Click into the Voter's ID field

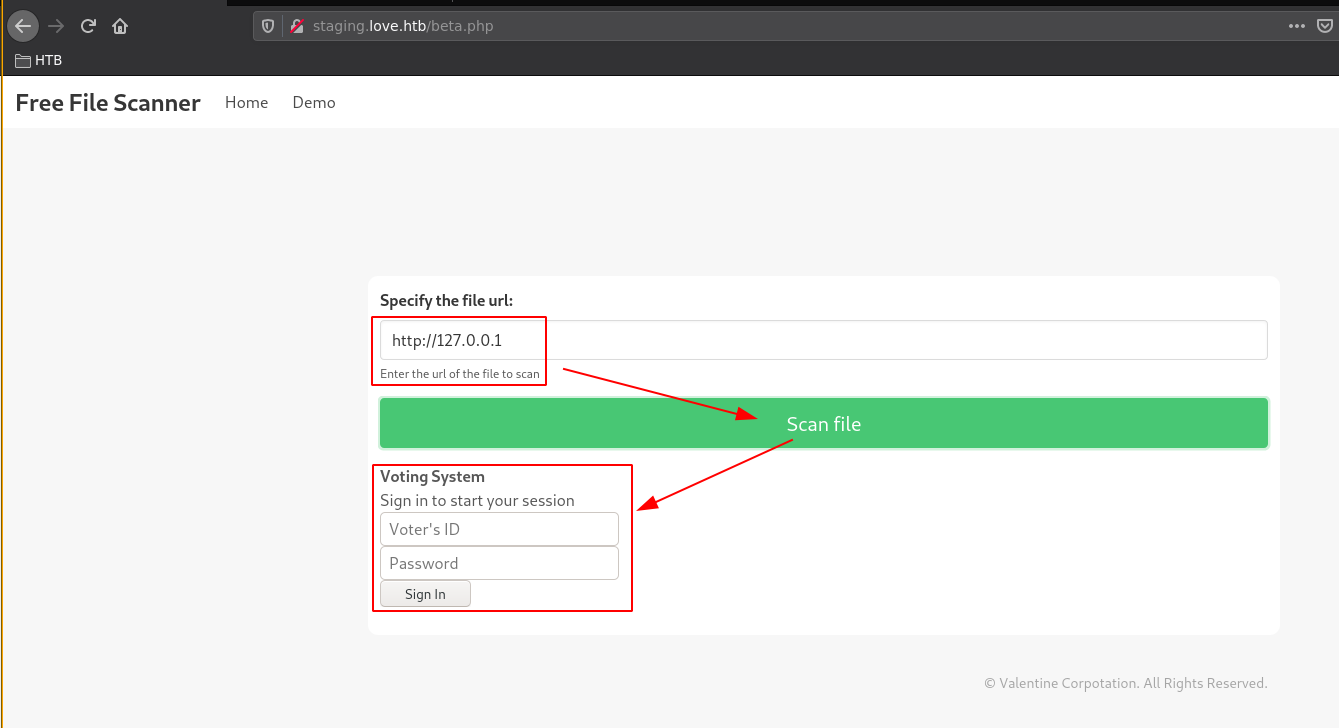click(x=499, y=529)
